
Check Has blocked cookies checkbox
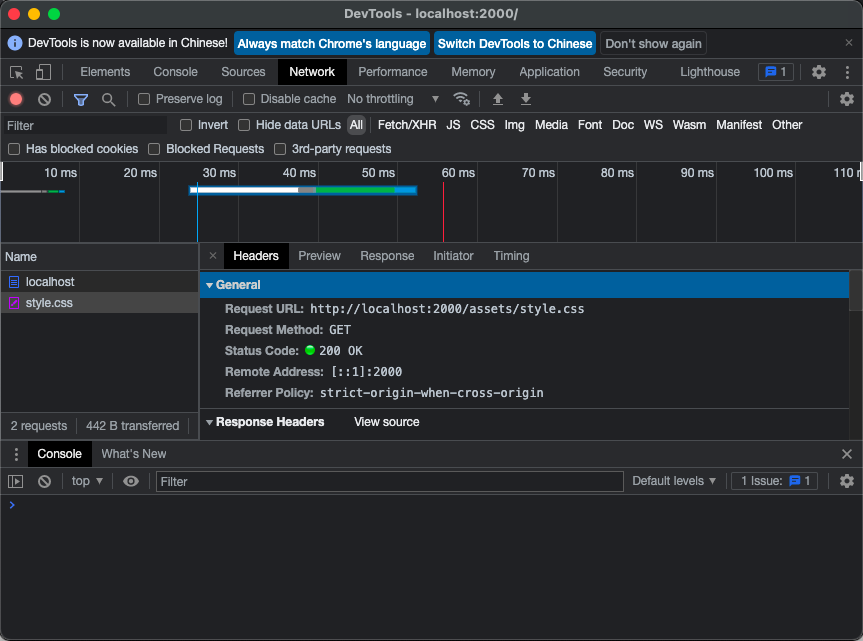pyautogui.click(x=14, y=149)
